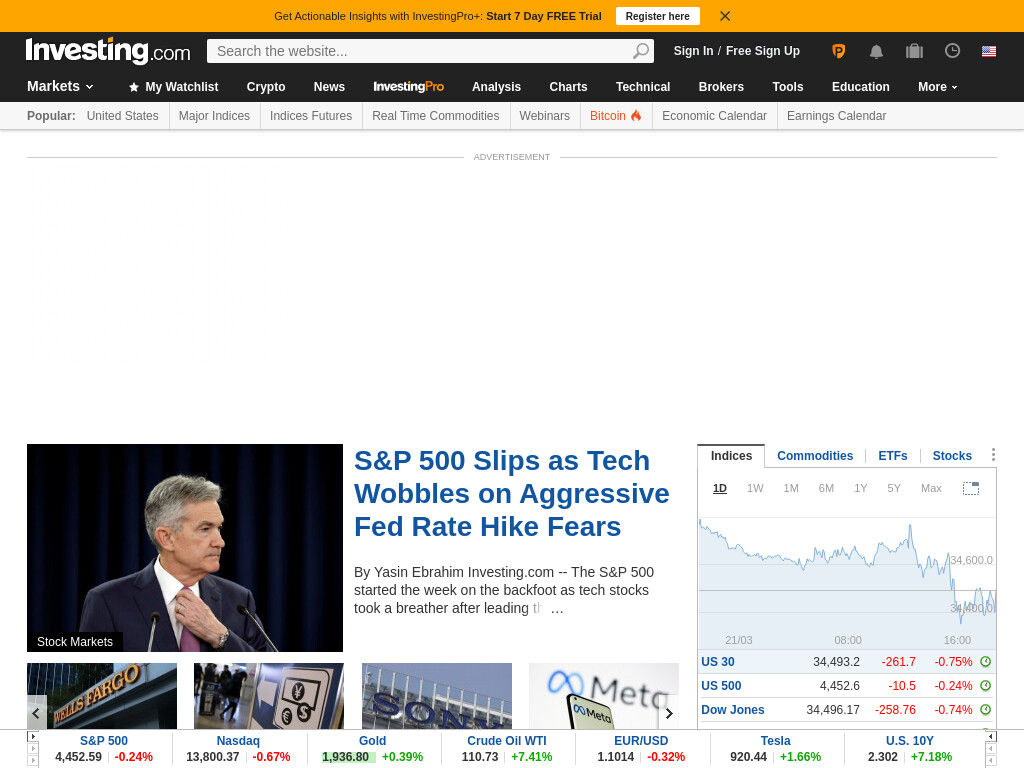Open Gold in the bottom ticker
The width and height of the screenshot is (1024, 768).
372,741
